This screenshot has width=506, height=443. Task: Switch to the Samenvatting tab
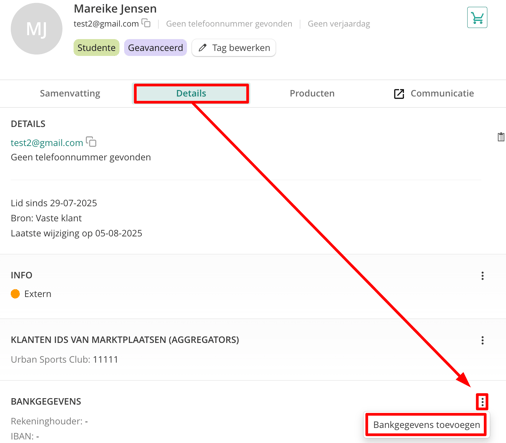point(70,93)
